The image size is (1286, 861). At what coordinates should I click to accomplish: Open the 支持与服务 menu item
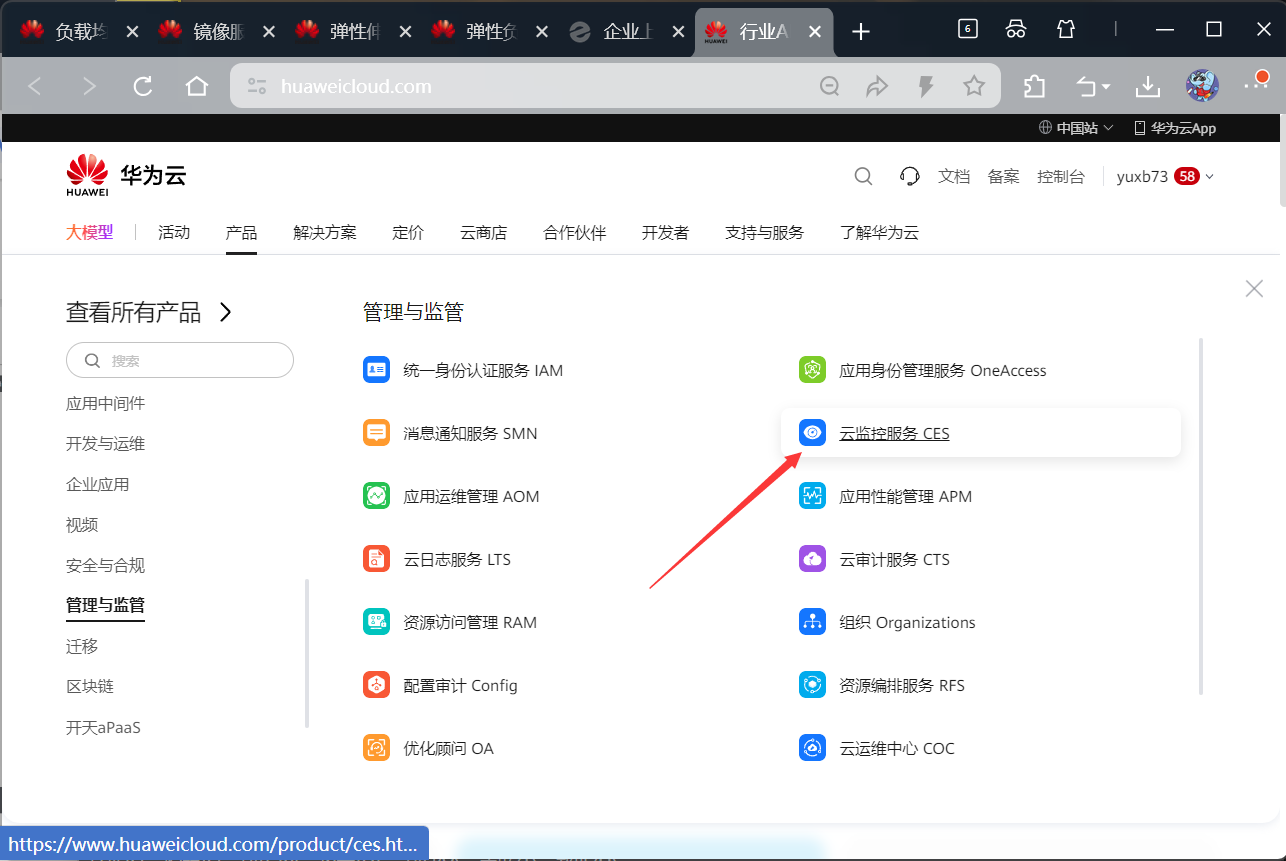pos(764,232)
